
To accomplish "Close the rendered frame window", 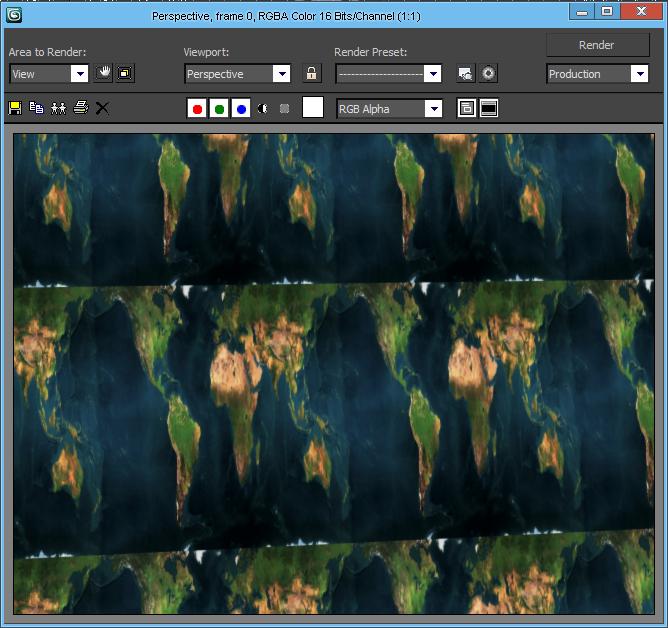I will [641, 12].
